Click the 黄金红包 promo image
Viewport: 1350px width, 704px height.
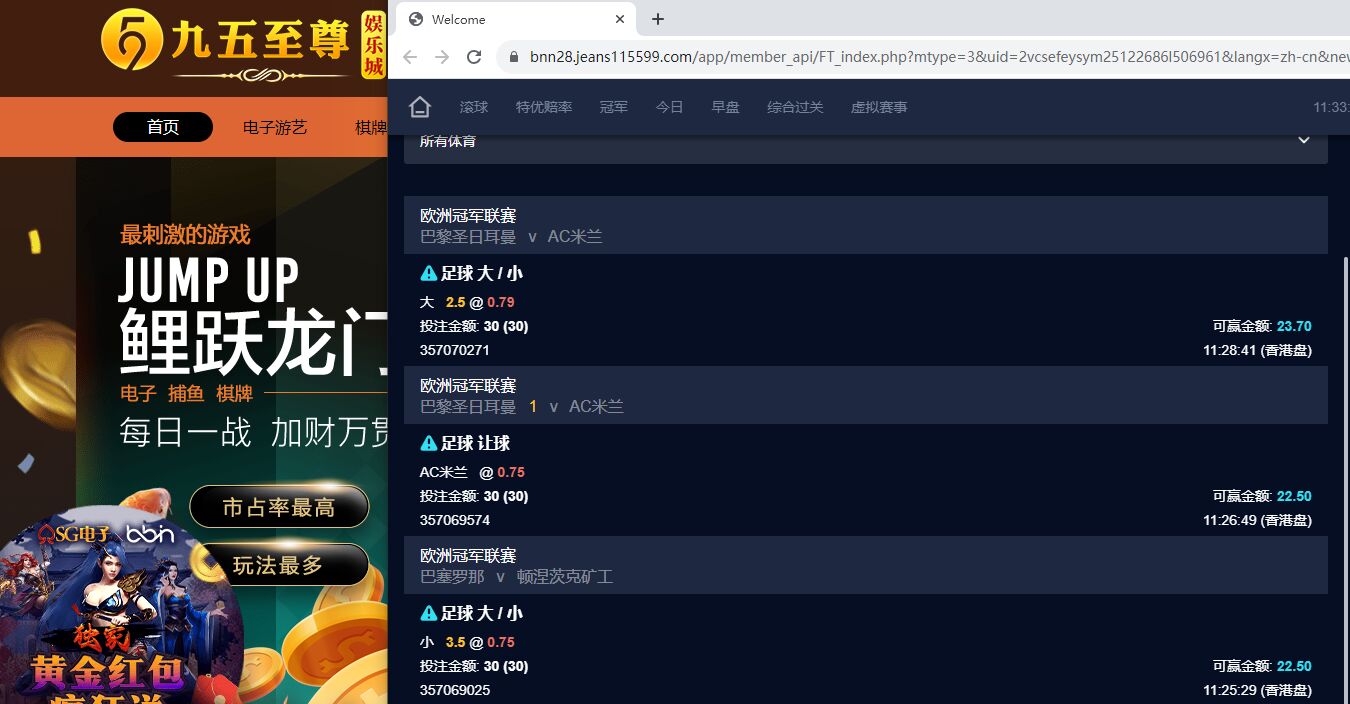108,673
